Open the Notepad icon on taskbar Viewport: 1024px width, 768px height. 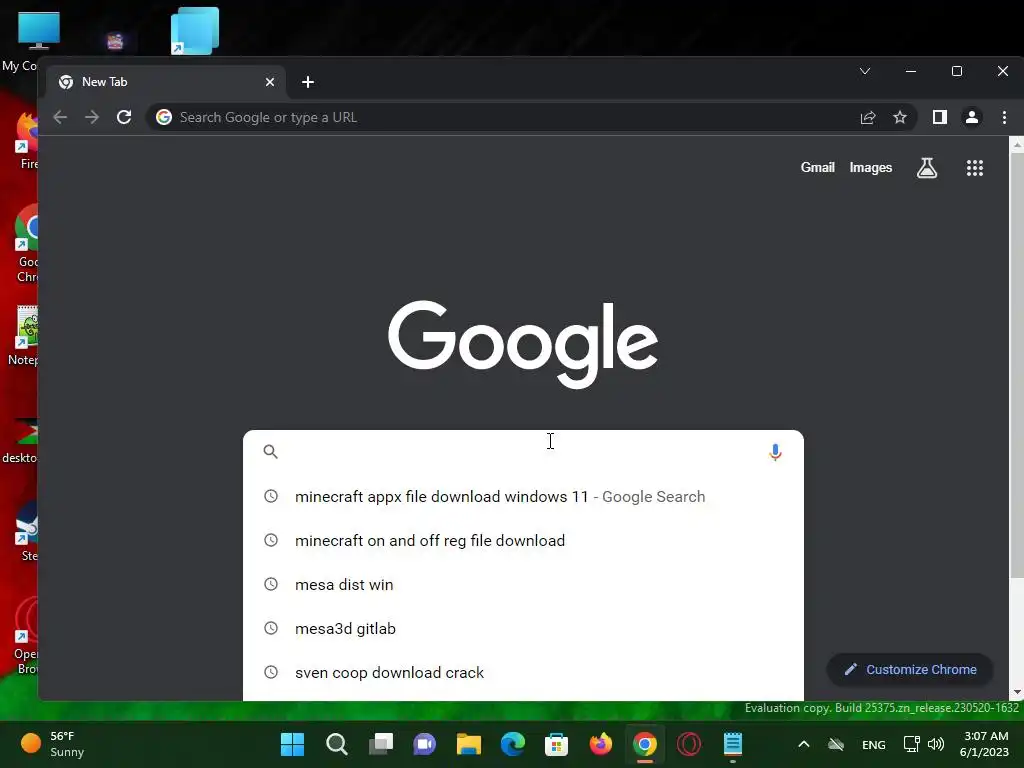coord(733,744)
